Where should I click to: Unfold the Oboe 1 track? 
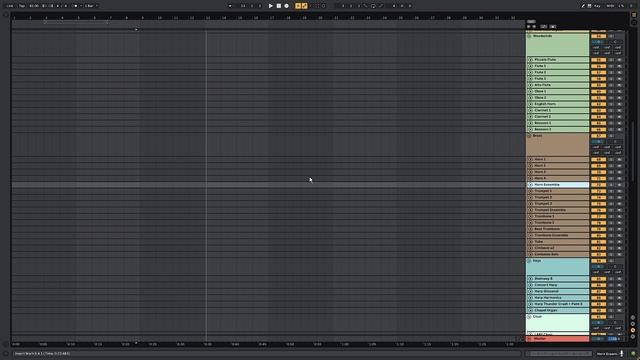pyautogui.click(x=531, y=91)
